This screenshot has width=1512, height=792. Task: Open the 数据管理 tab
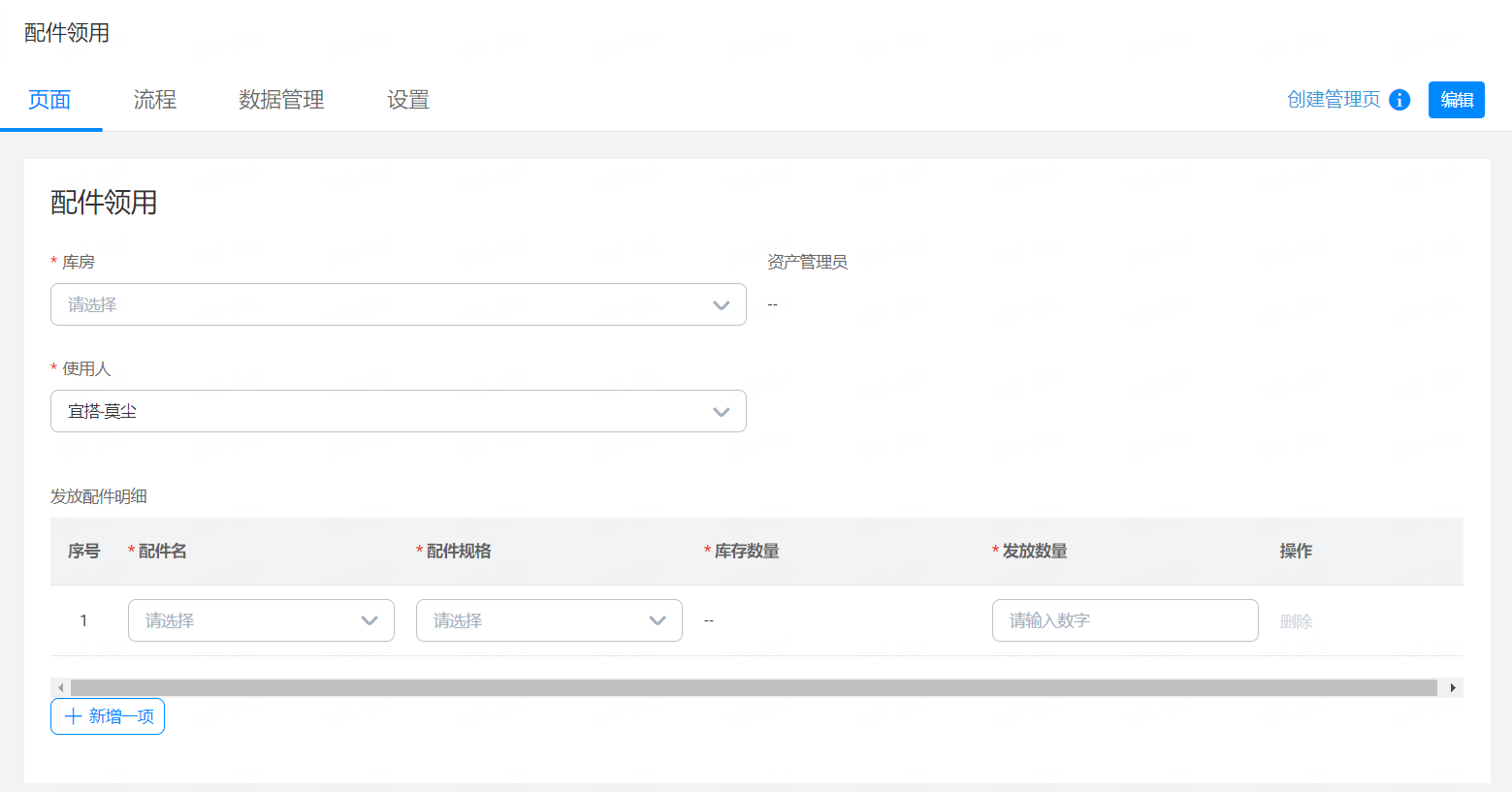click(x=281, y=100)
